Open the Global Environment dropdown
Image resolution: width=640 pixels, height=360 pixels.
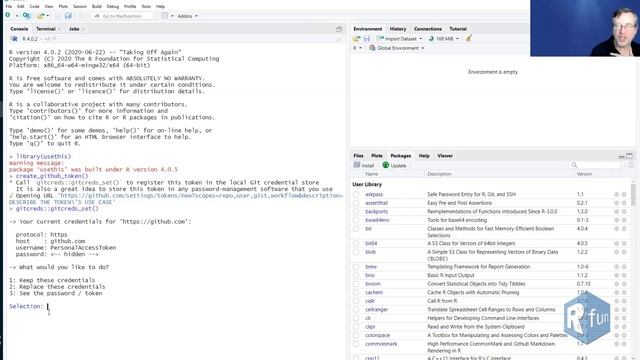tap(397, 48)
